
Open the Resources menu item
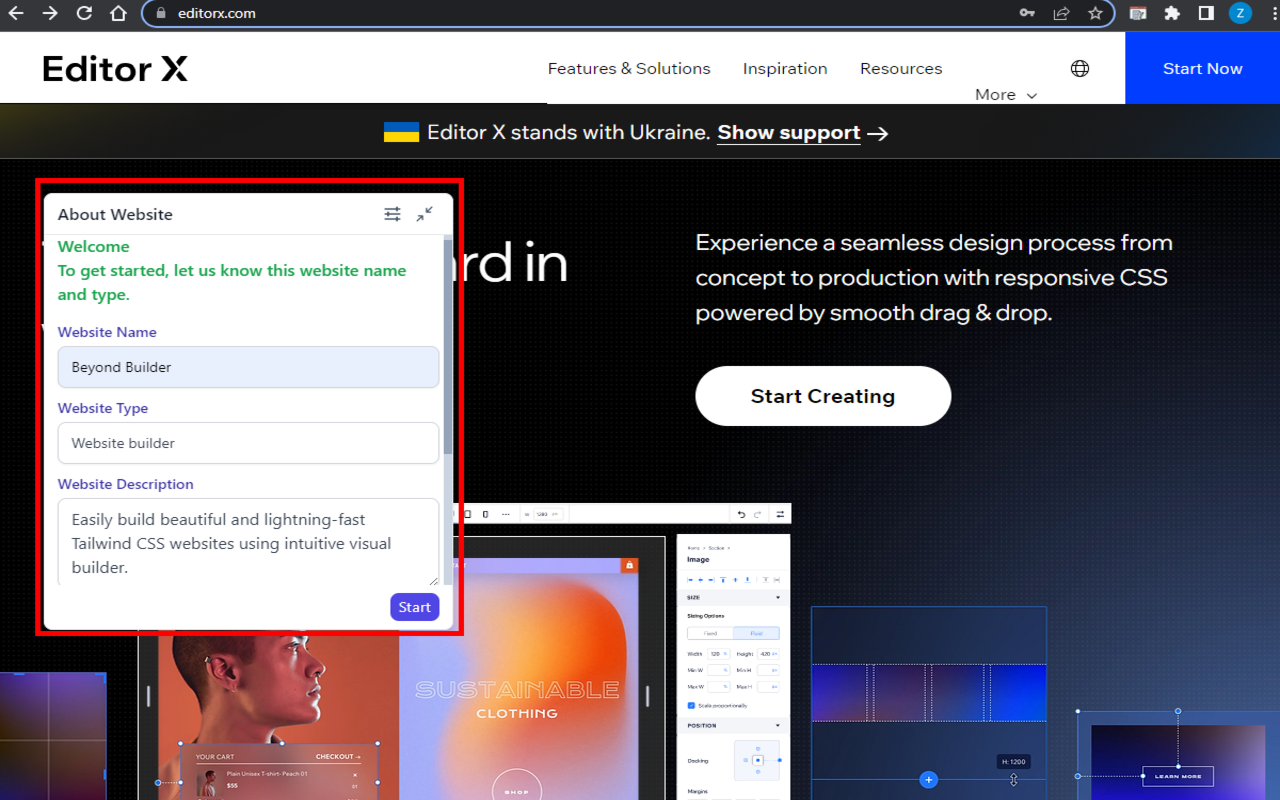901,68
